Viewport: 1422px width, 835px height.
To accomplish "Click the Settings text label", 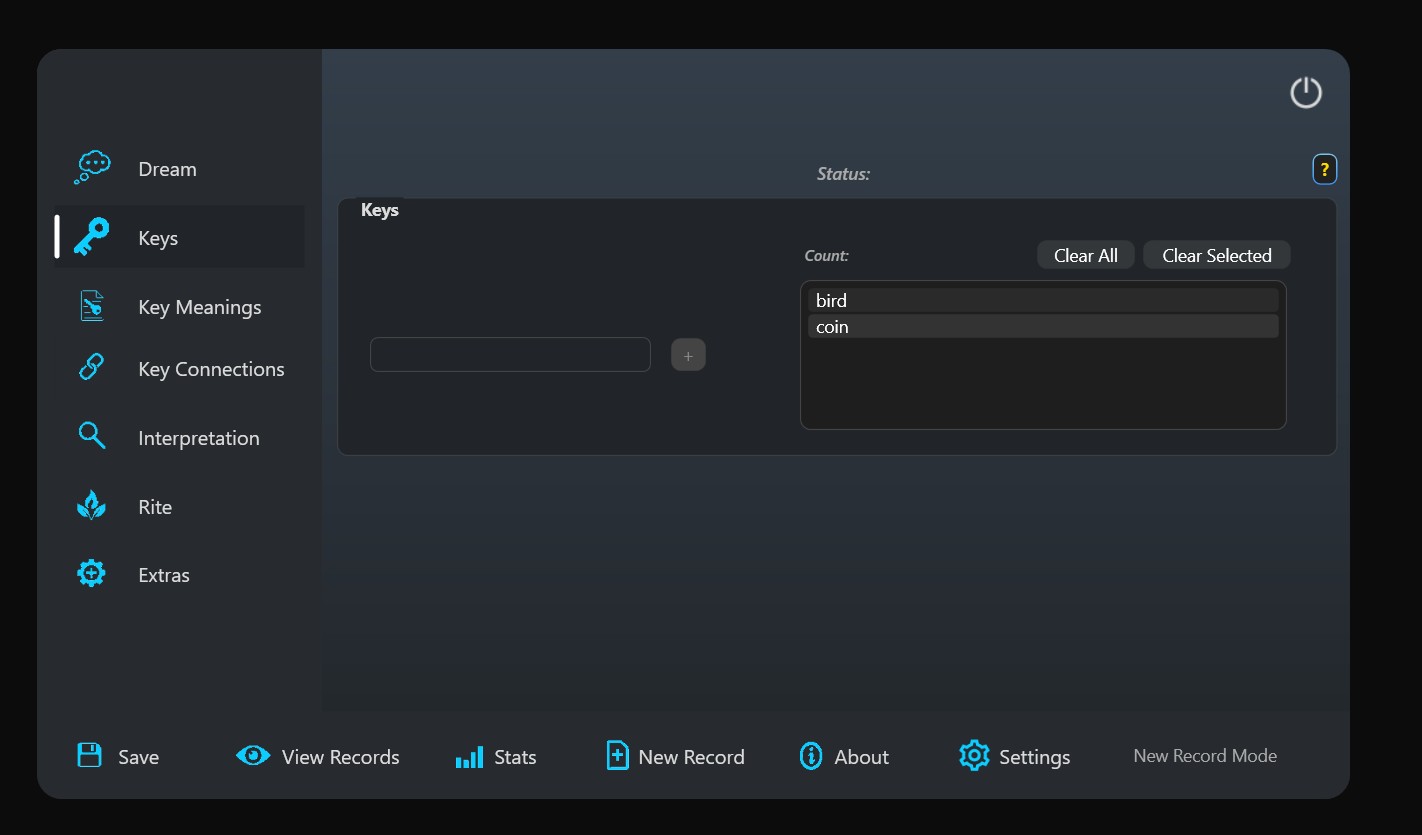I will coord(1034,757).
